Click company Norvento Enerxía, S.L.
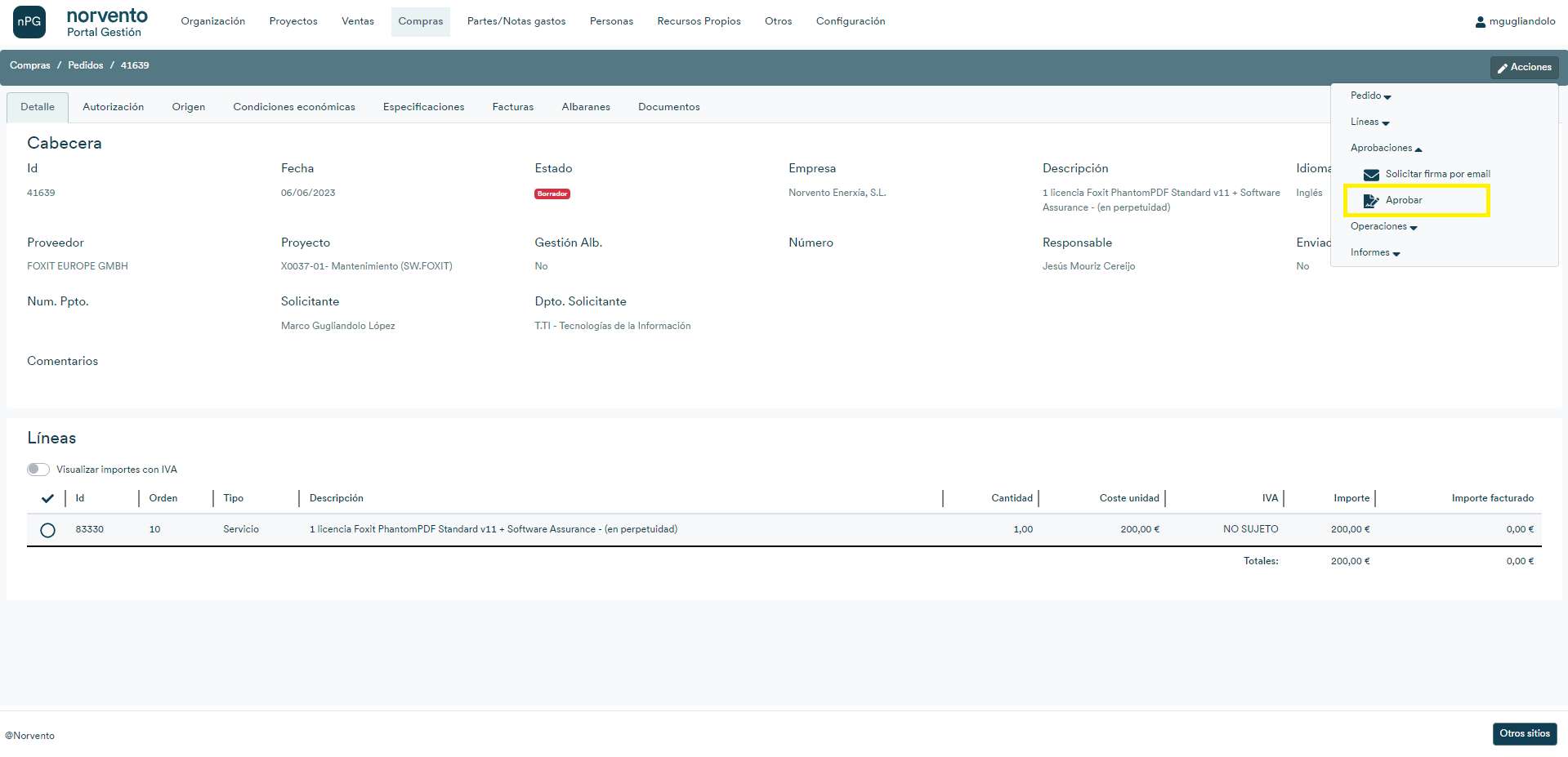Screen dimensions: 1568x757 pyautogui.click(x=838, y=193)
